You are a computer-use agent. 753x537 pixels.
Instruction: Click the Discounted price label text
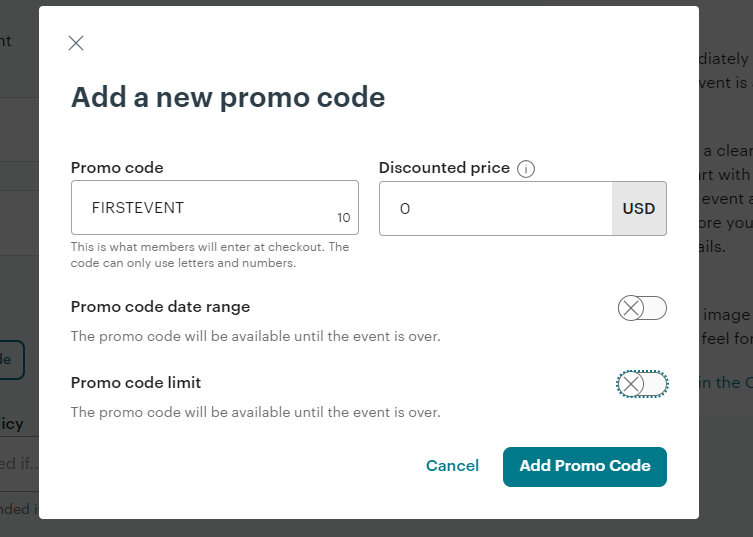click(444, 168)
